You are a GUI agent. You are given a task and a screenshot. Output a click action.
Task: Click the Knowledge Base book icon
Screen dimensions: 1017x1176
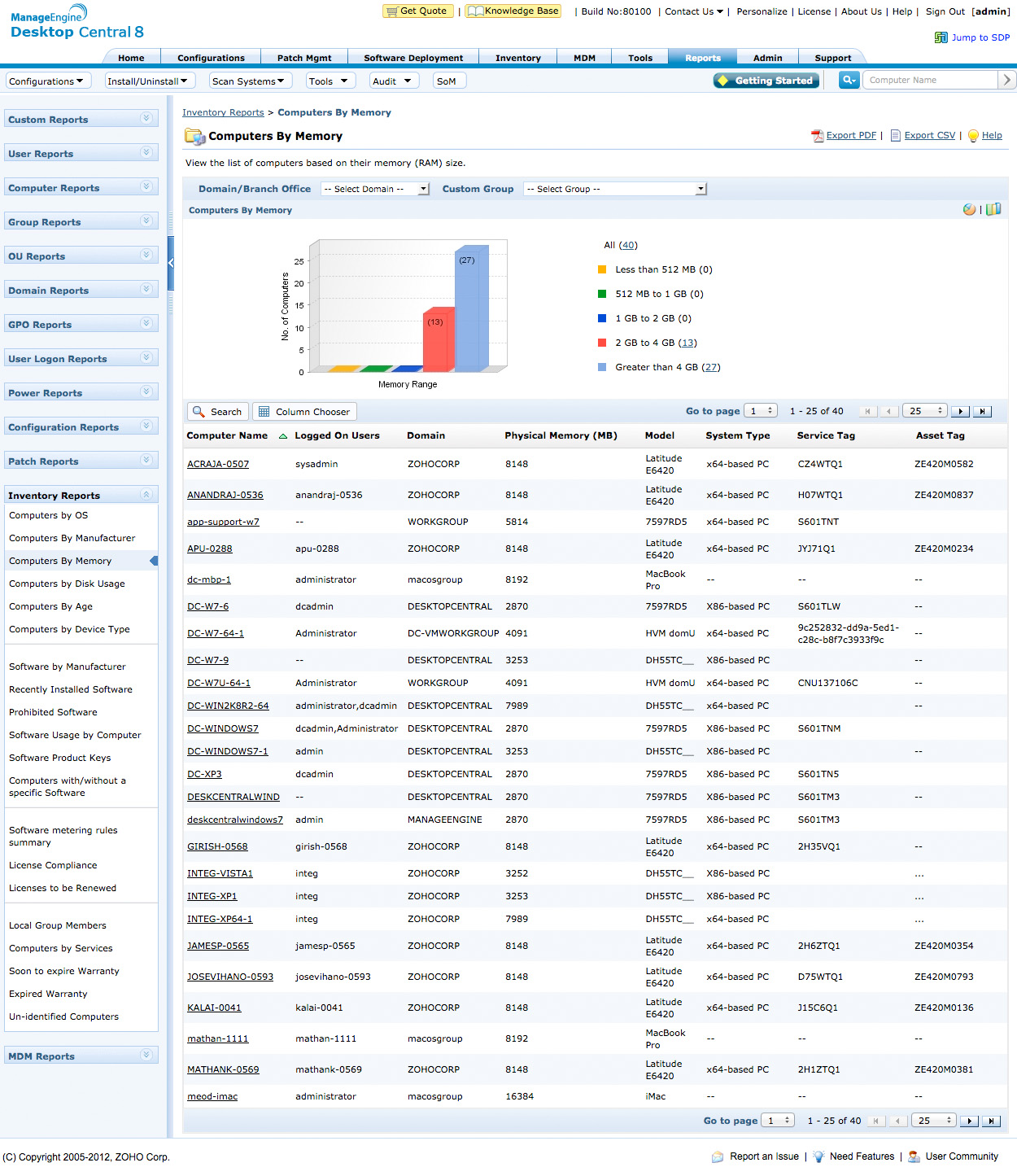[476, 11]
